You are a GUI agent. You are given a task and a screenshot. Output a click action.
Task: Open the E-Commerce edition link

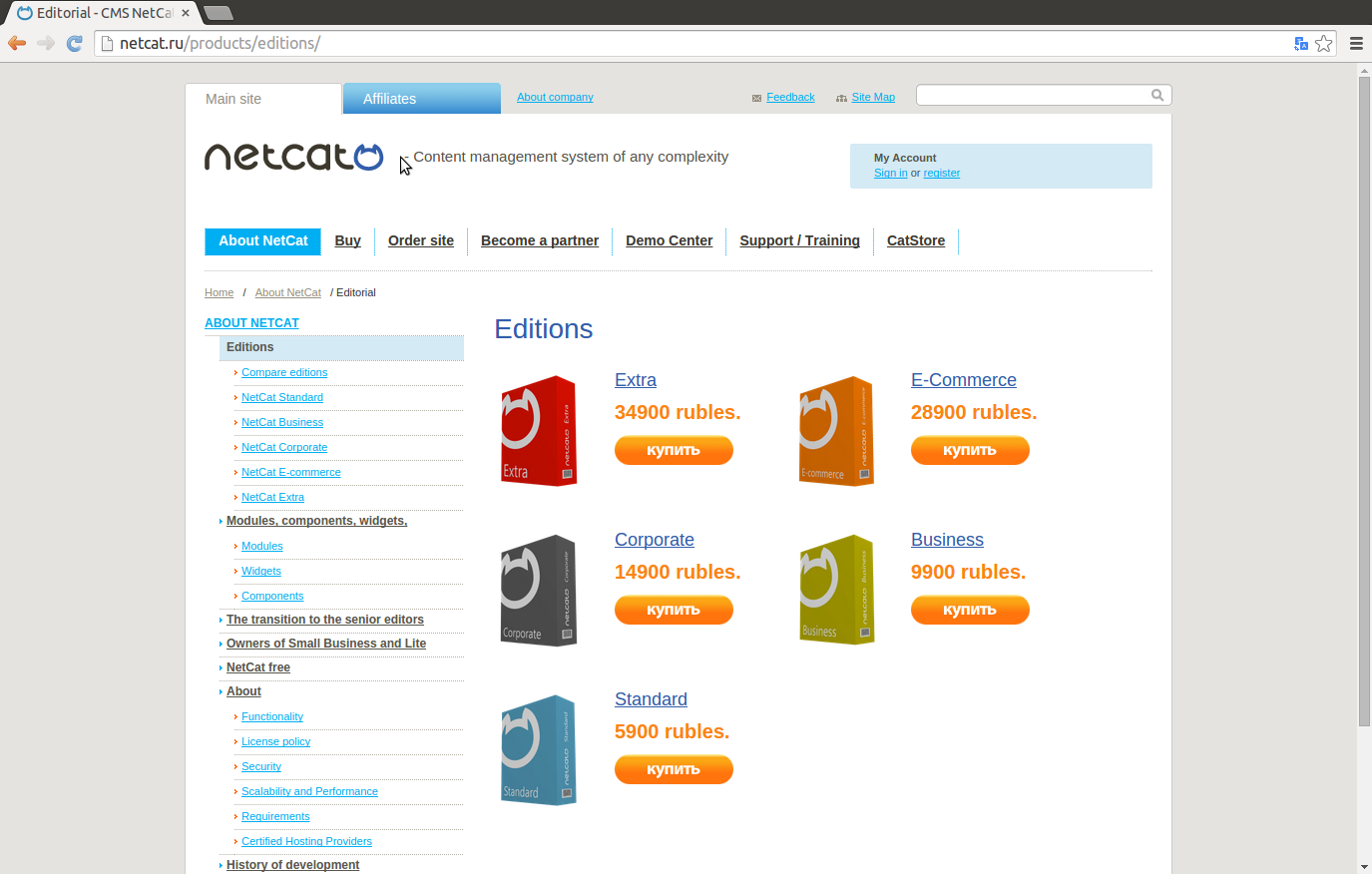click(x=963, y=380)
